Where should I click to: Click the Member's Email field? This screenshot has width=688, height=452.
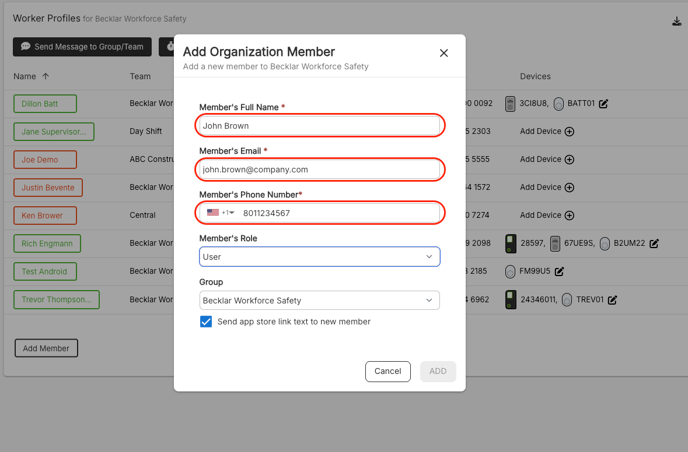(319, 169)
